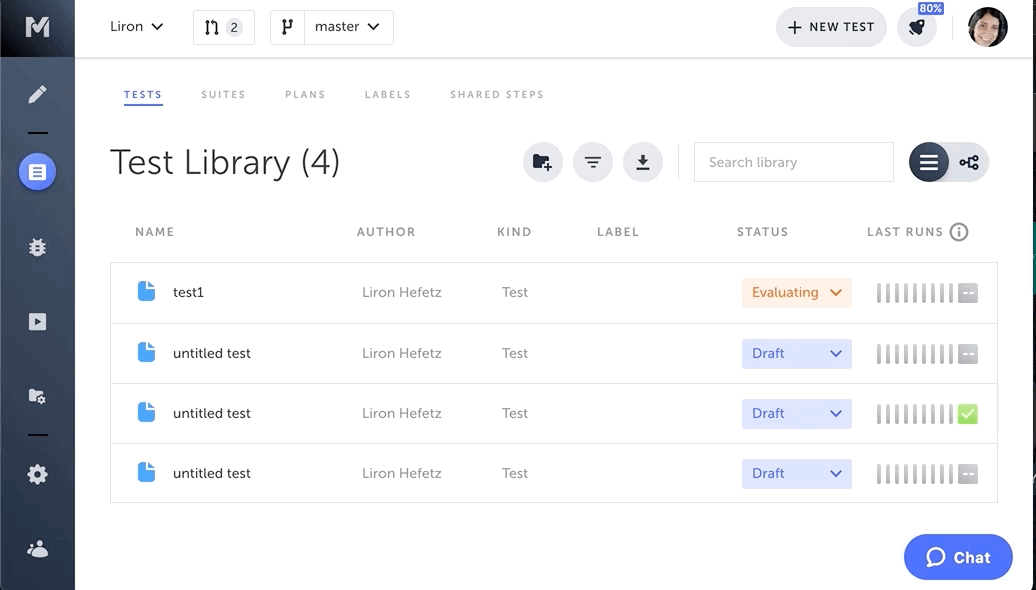Open the bug insights icon in sidebar
This screenshot has width=1036, height=590.
point(37,247)
